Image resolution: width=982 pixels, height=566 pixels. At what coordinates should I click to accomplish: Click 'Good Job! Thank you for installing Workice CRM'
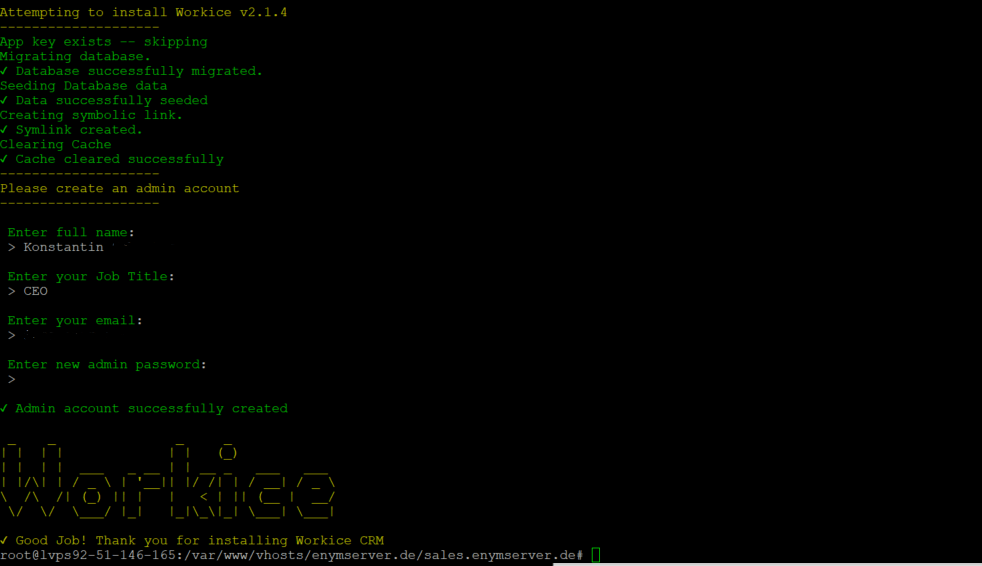tap(199, 540)
